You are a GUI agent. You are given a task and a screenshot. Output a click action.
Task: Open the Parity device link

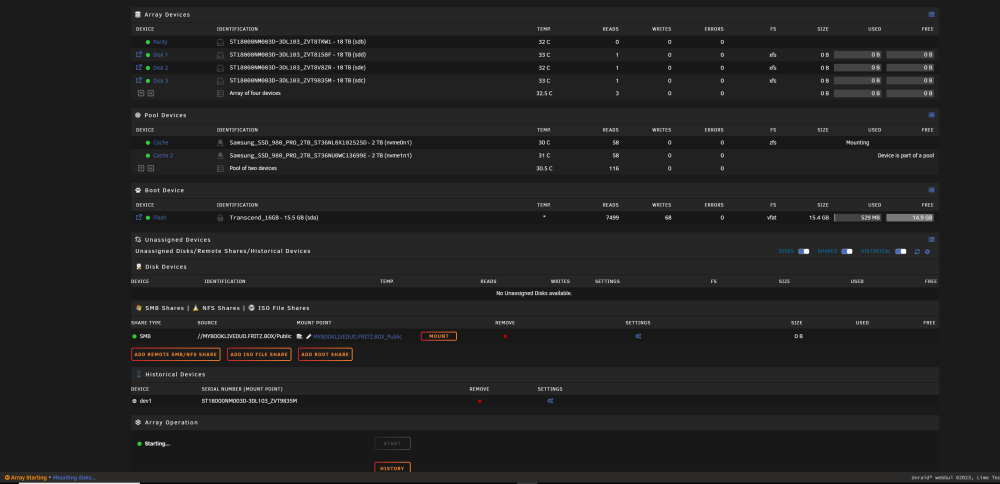tap(160, 42)
